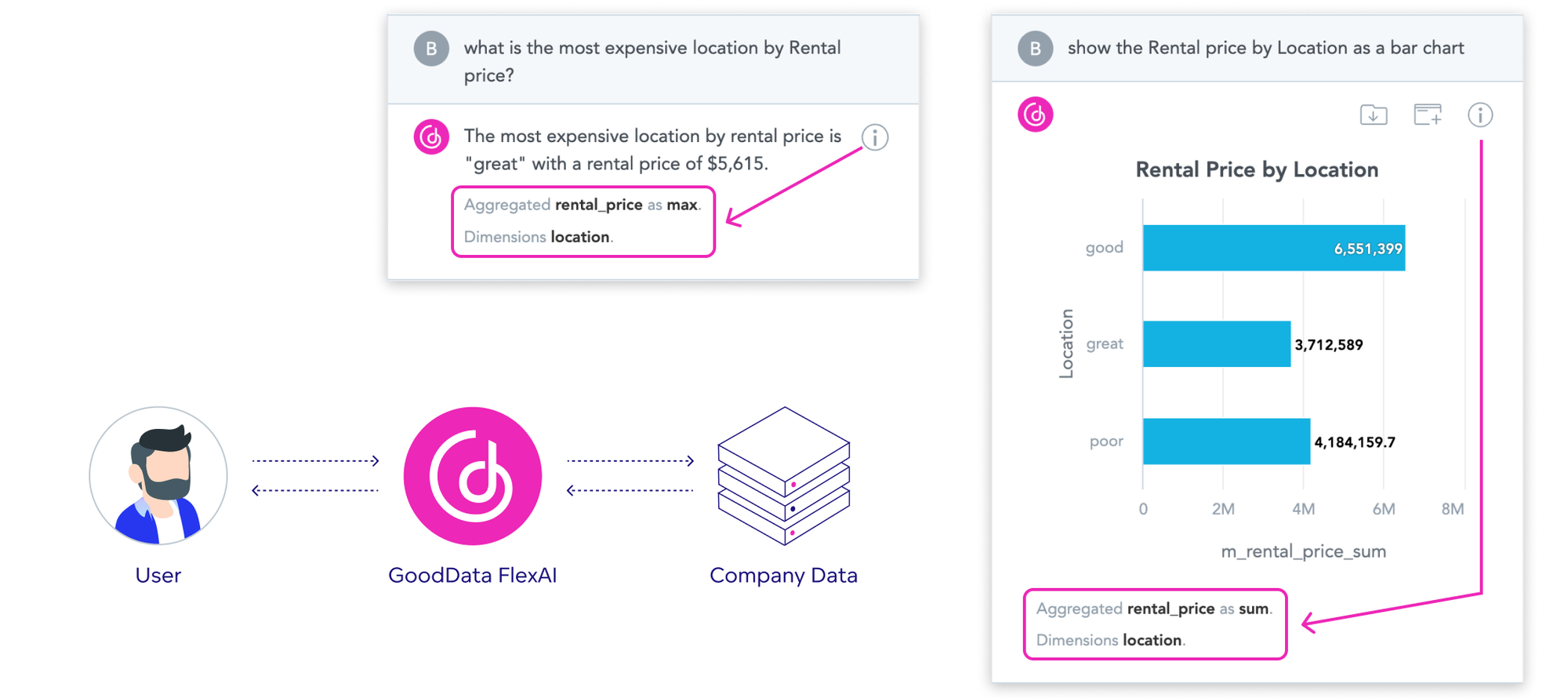1568x698 pixels.
Task: Select the highlighted max aggregation details box
Action: pos(583,221)
